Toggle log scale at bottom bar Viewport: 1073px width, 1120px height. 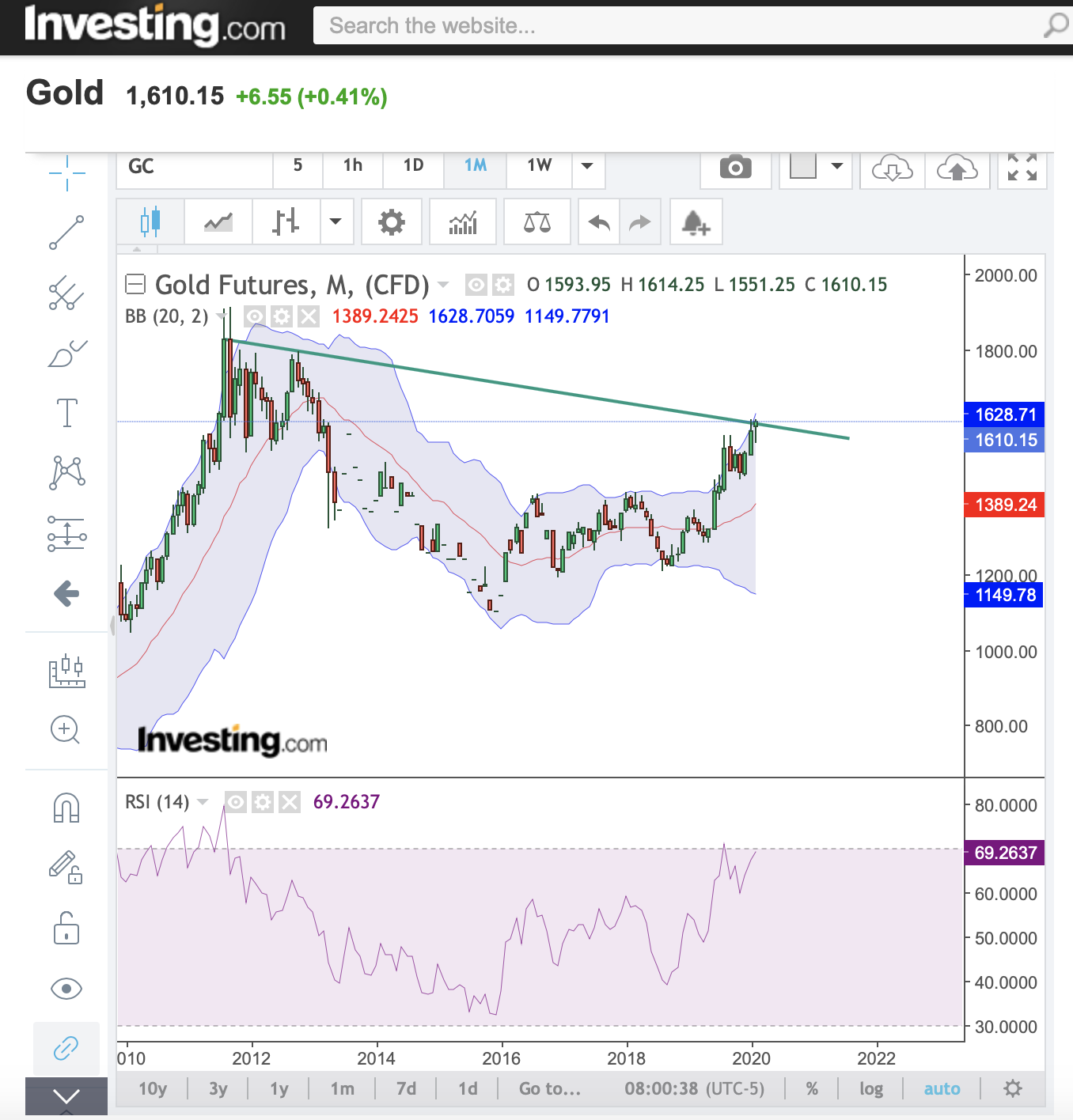870,1088
